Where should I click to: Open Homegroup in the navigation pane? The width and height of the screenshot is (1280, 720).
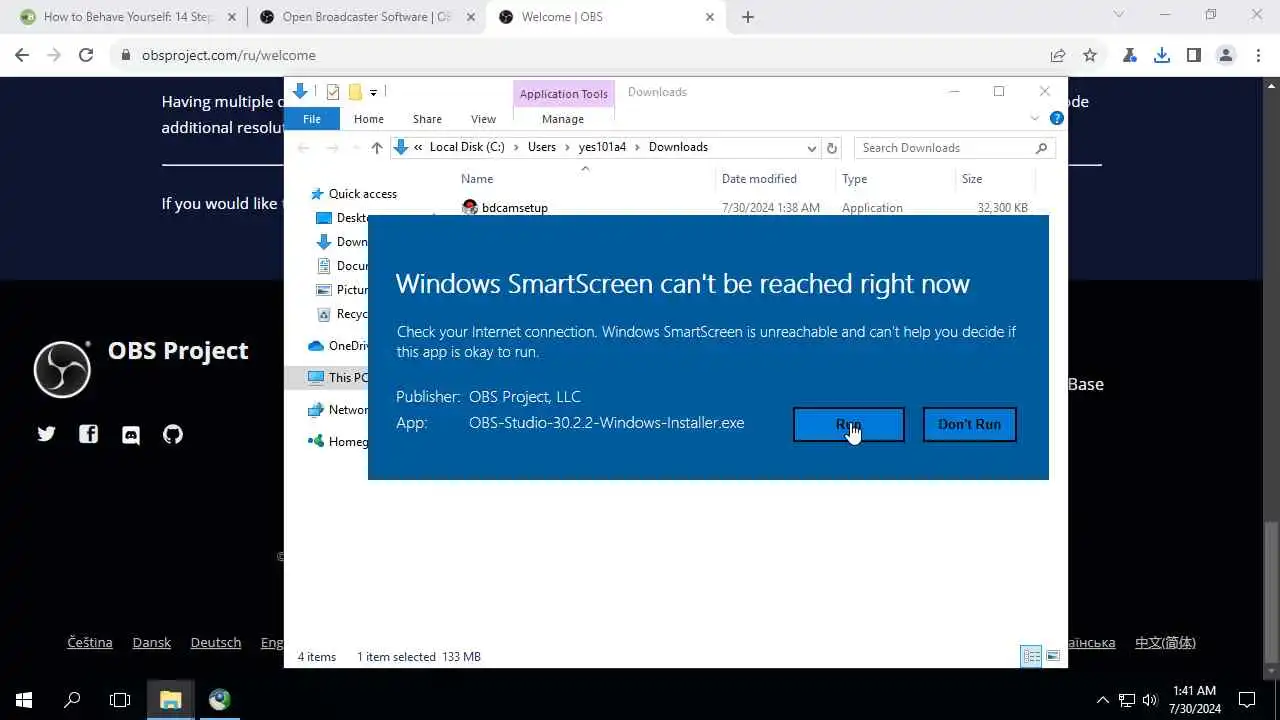pyautogui.click(x=338, y=441)
